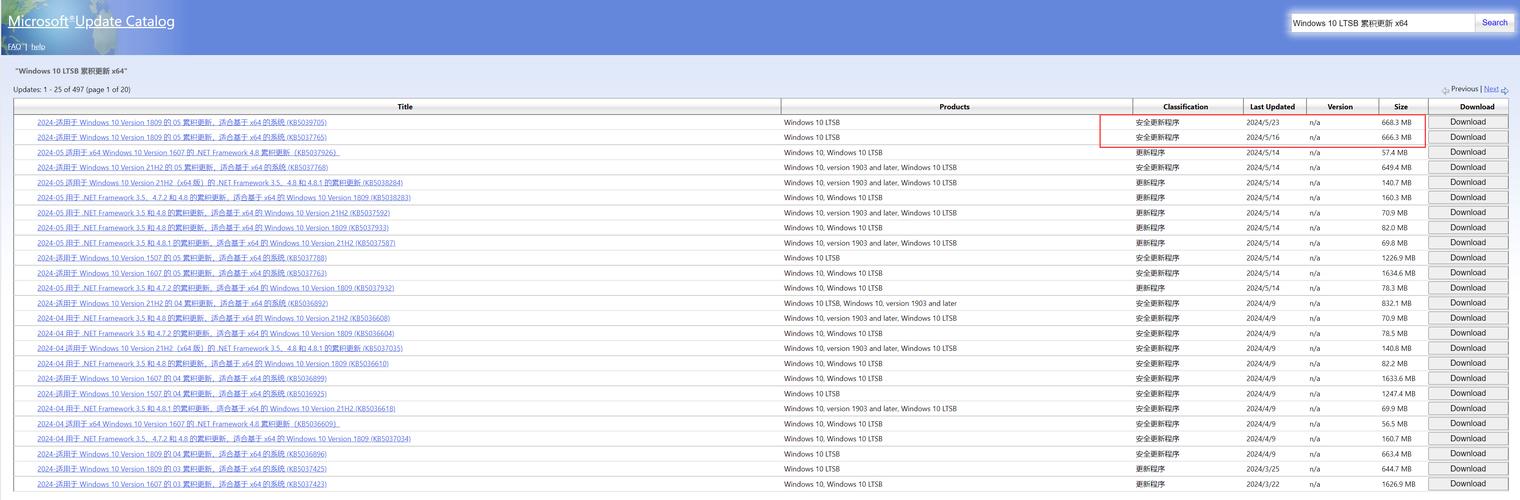Open the help link in header
This screenshot has height=500, width=1520.
(x=38, y=47)
